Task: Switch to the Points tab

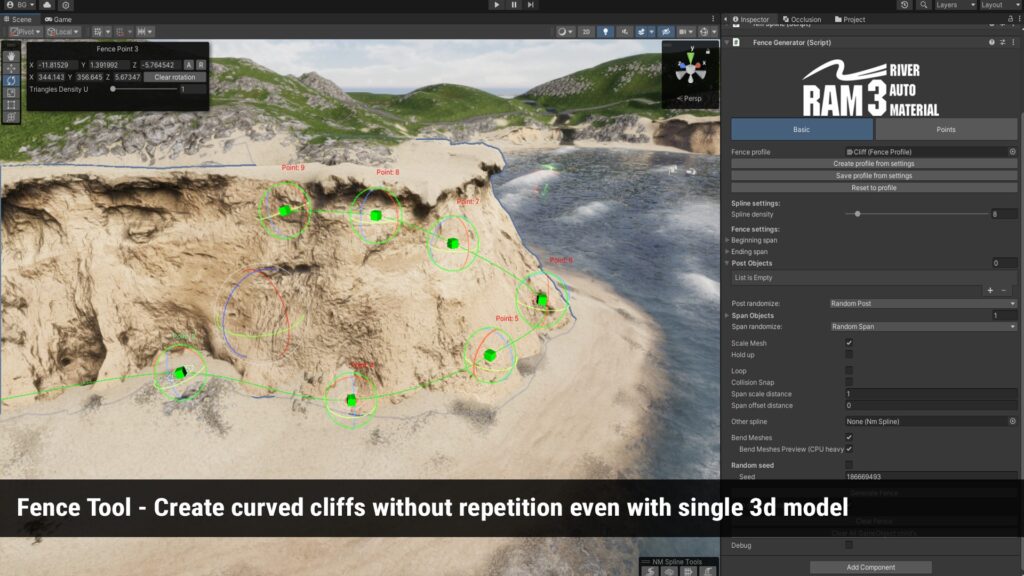Action: coord(945,129)
